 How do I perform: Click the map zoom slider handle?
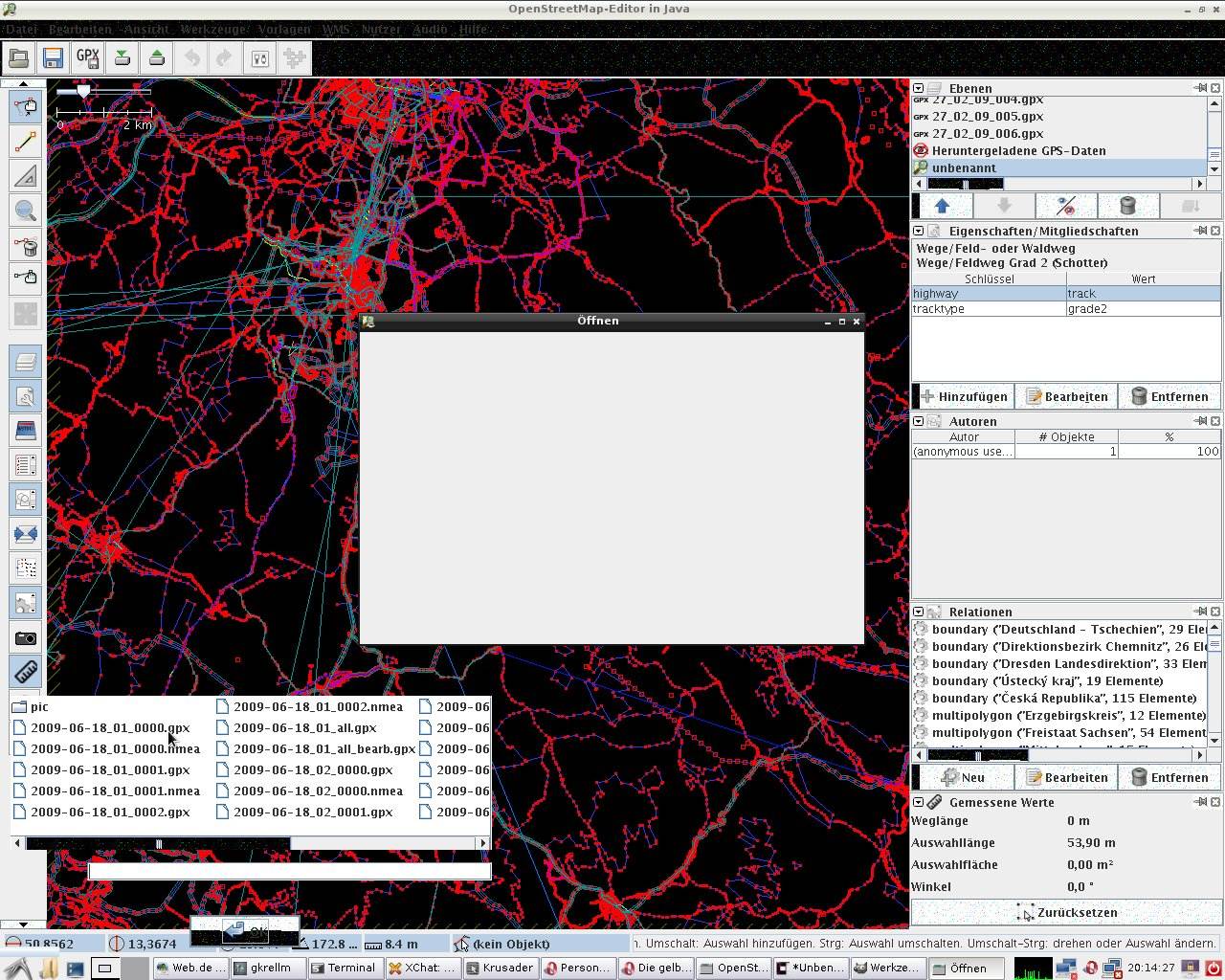(84, 92)
